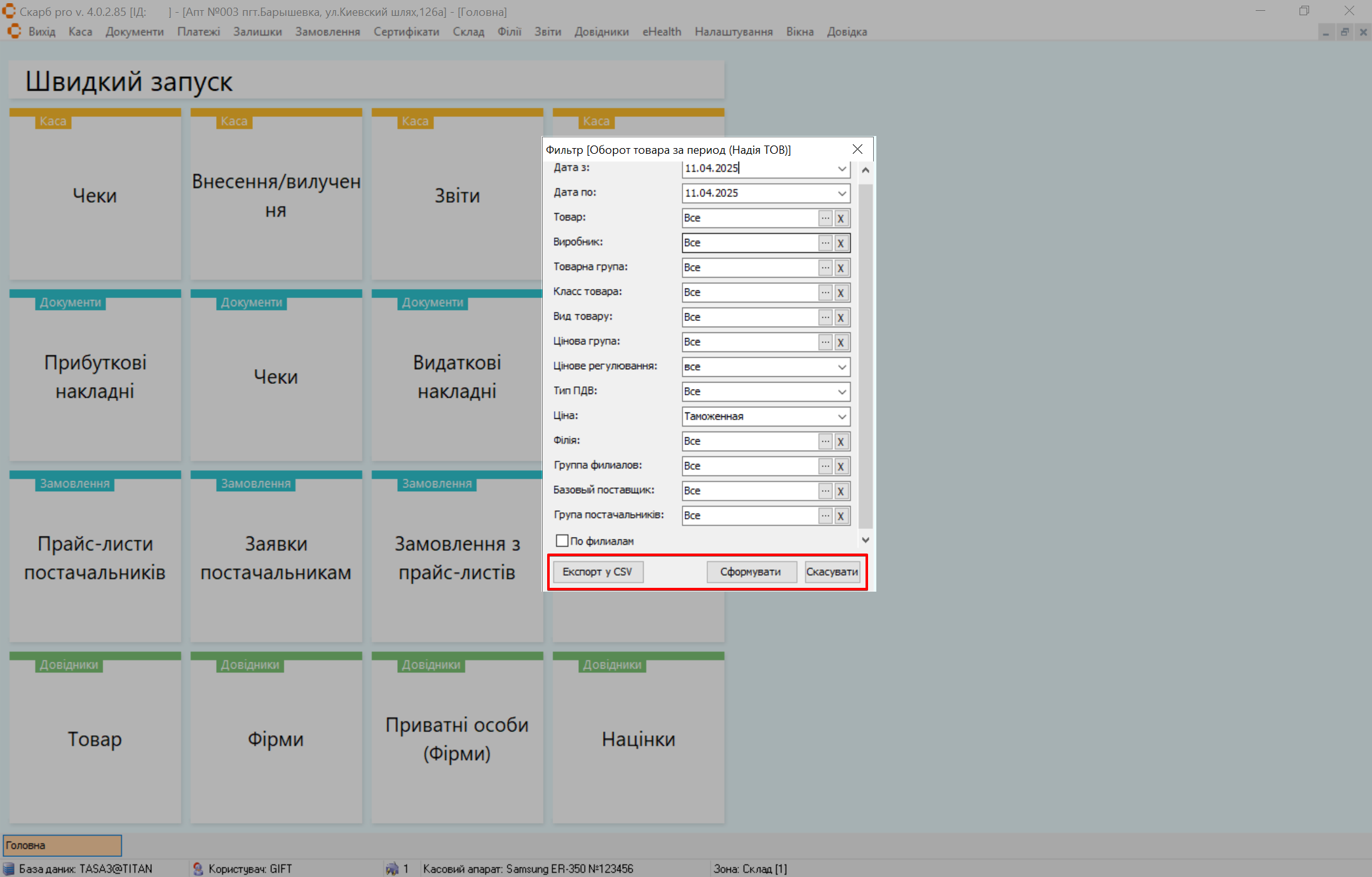Click the Сформувати button
Viewport: 1372px width, 877px height.
(751, 571)
